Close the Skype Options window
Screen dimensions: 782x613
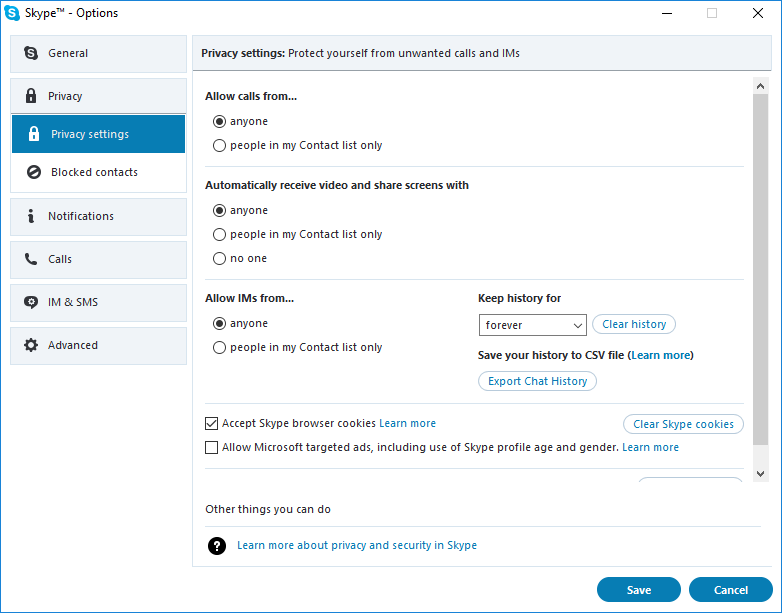[758, 13]
